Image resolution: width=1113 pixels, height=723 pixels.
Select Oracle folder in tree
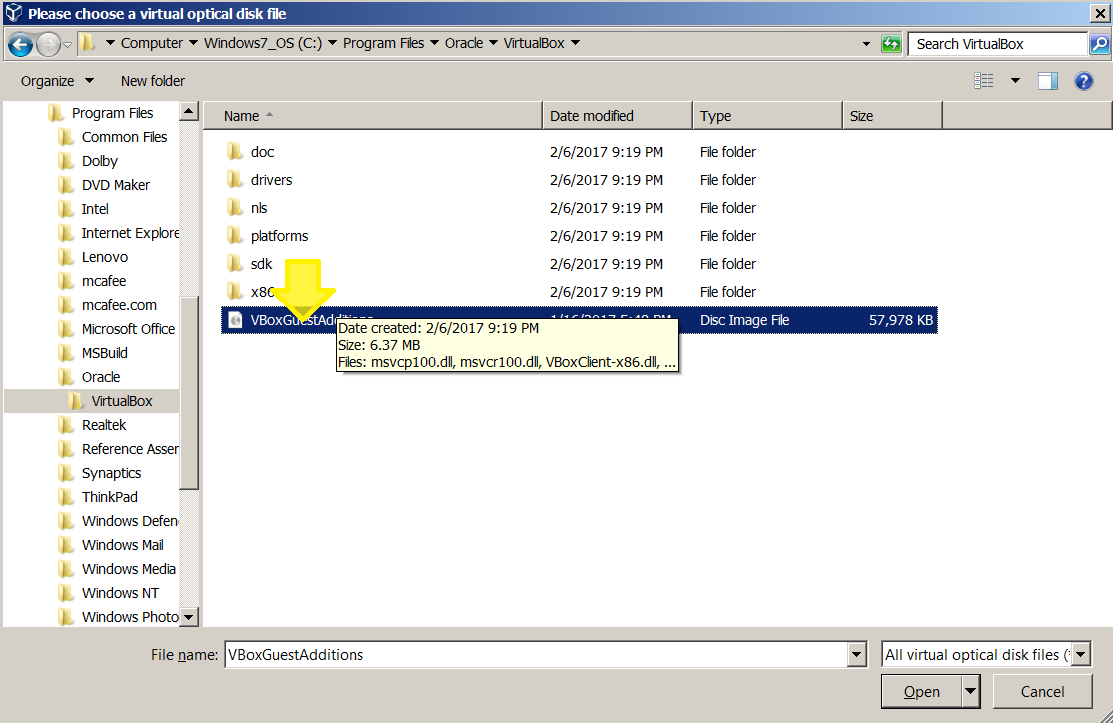[x=101, y=377]
